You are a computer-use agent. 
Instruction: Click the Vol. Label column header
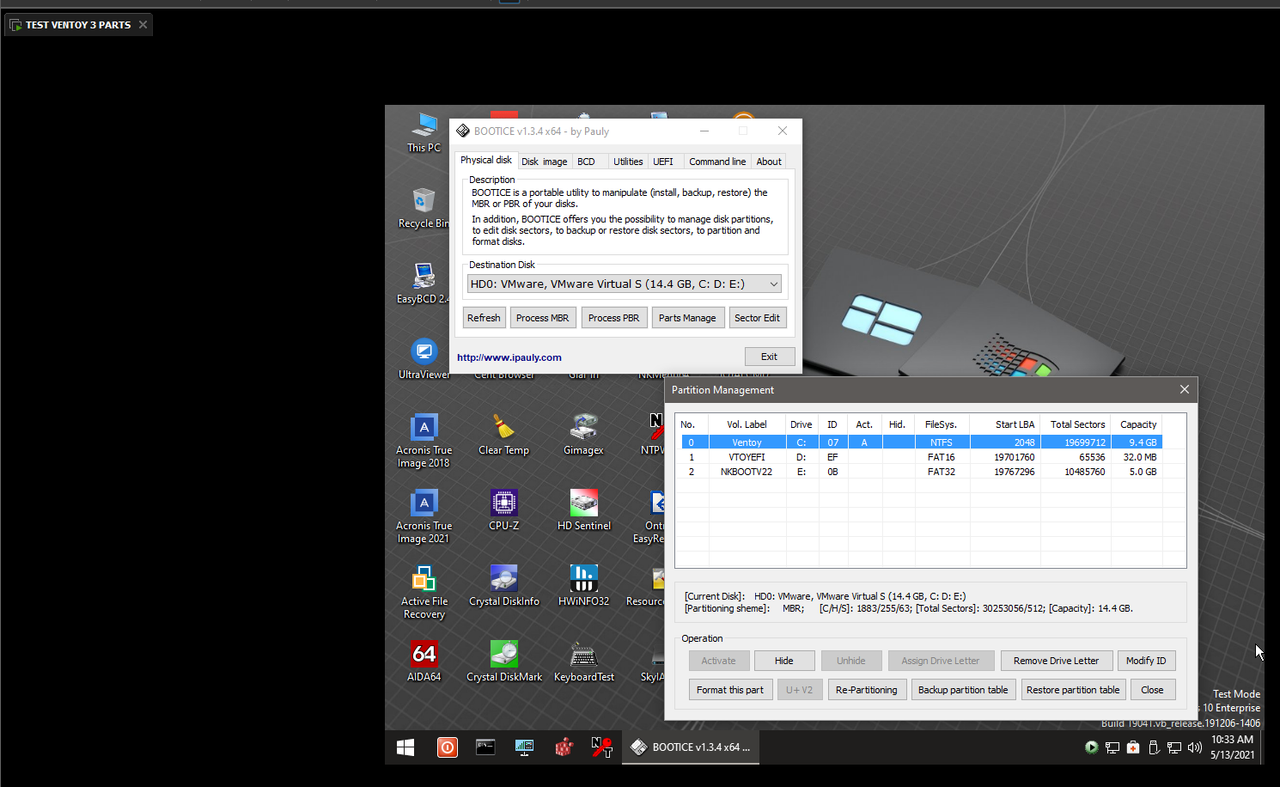pos(746,424)
